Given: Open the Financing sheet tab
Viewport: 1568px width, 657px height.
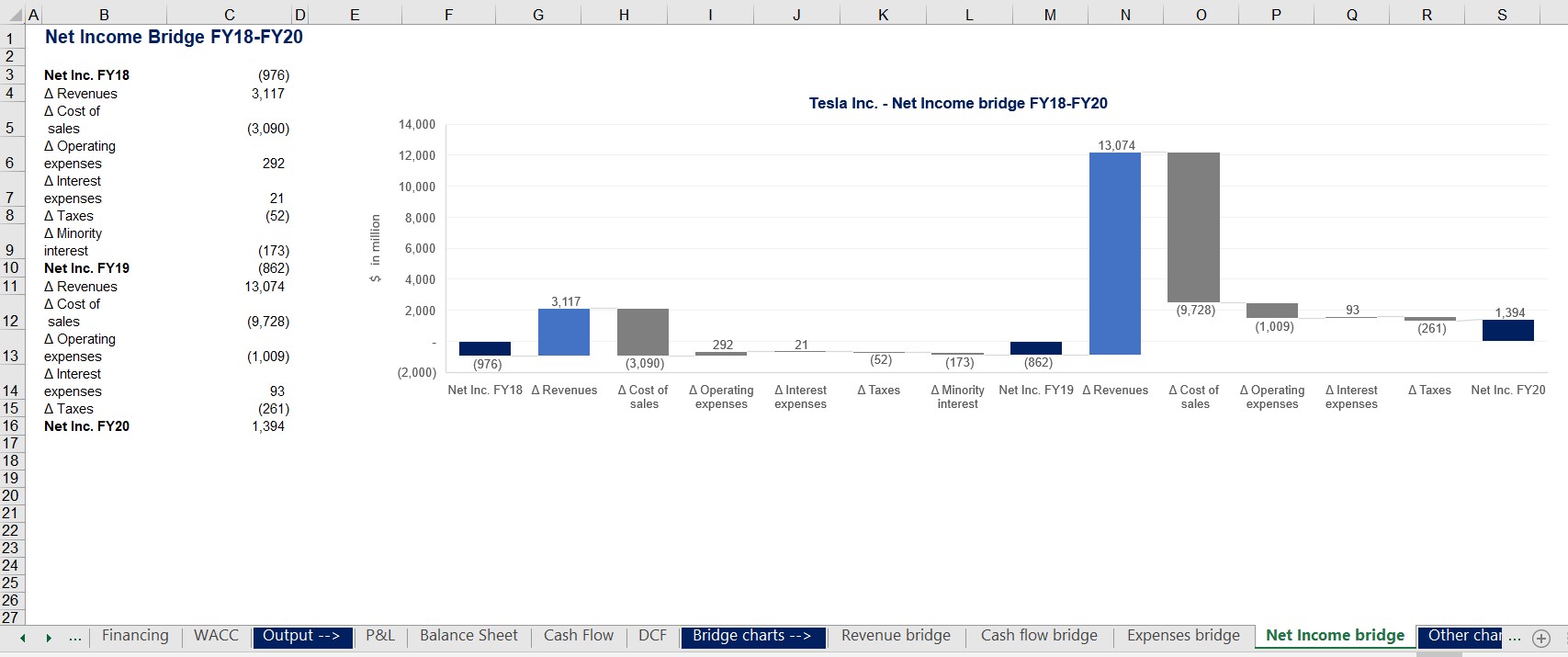Looking at the screenshot, I should coord(135,636).
